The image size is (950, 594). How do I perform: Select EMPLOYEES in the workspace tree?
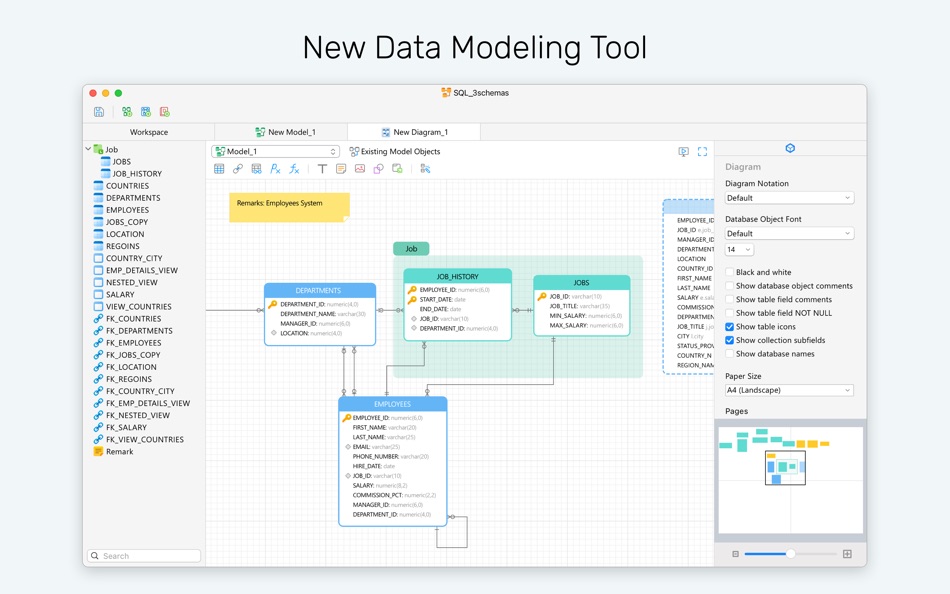click(127, 210)
